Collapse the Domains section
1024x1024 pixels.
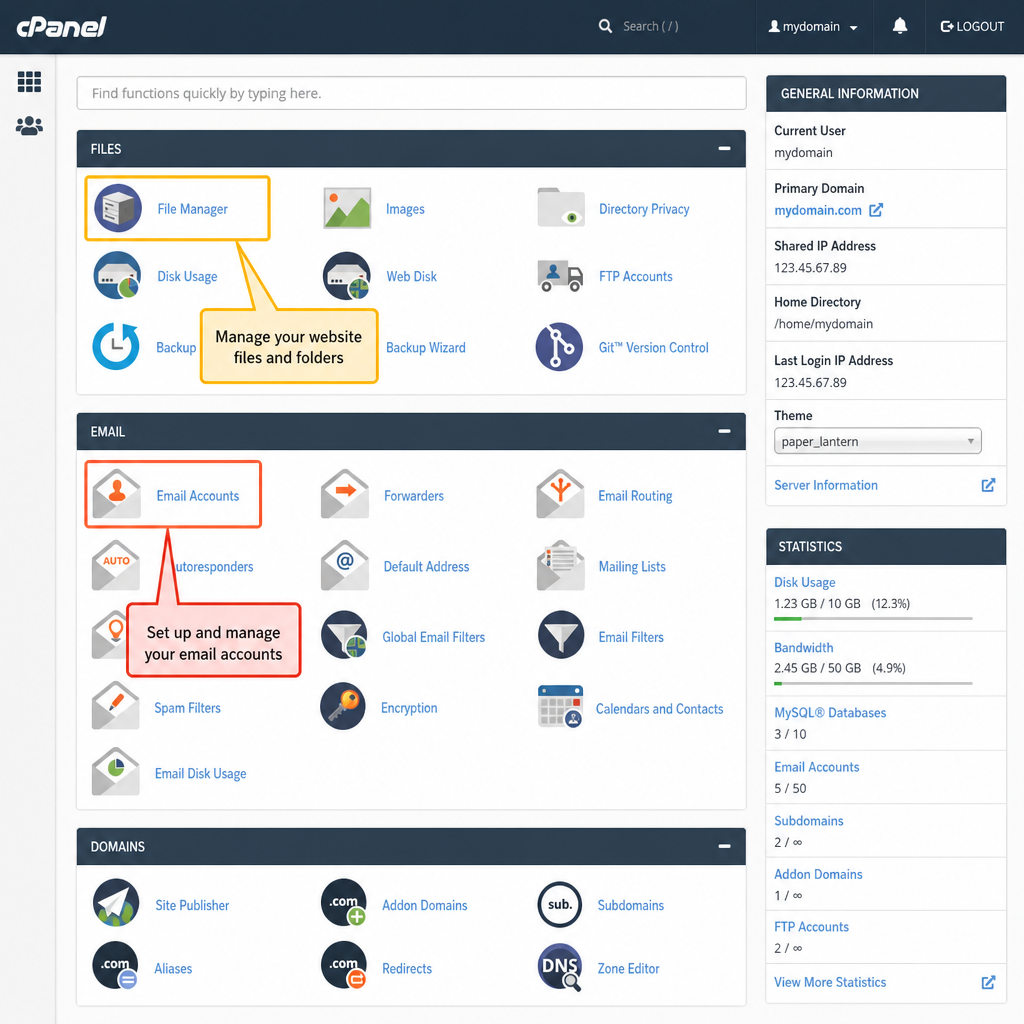724,846
